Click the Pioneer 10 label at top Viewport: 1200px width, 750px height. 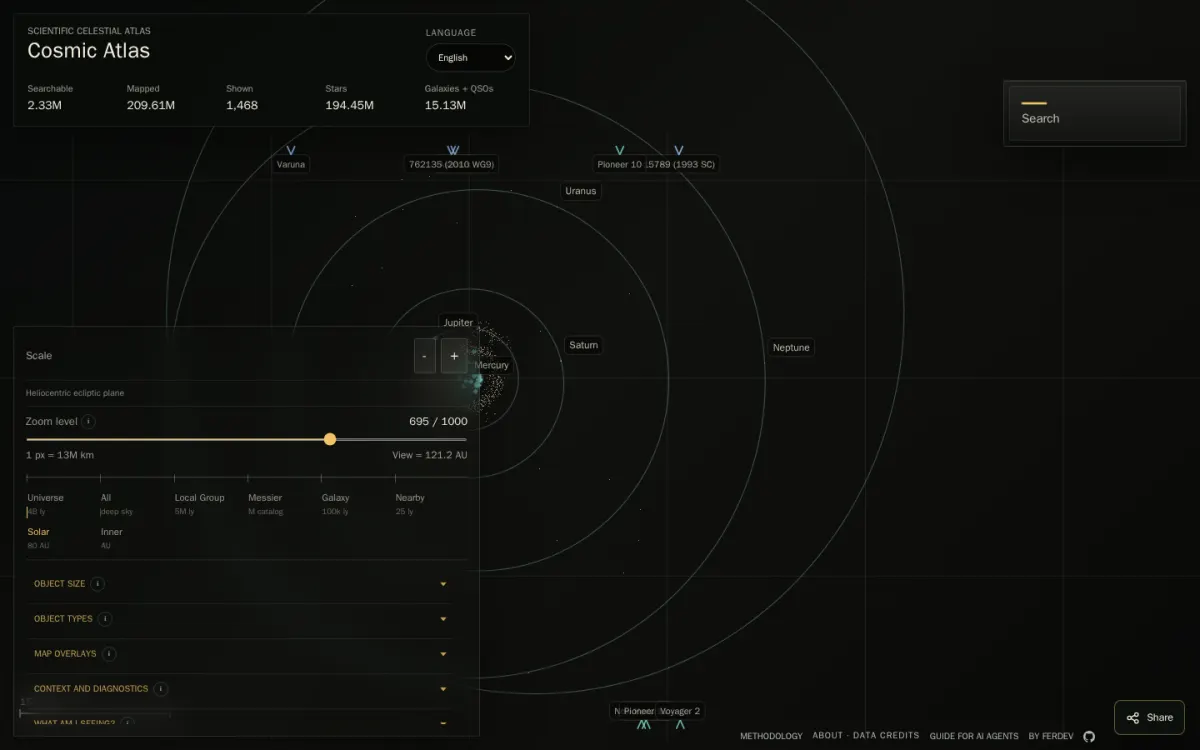tap(619, 164)
